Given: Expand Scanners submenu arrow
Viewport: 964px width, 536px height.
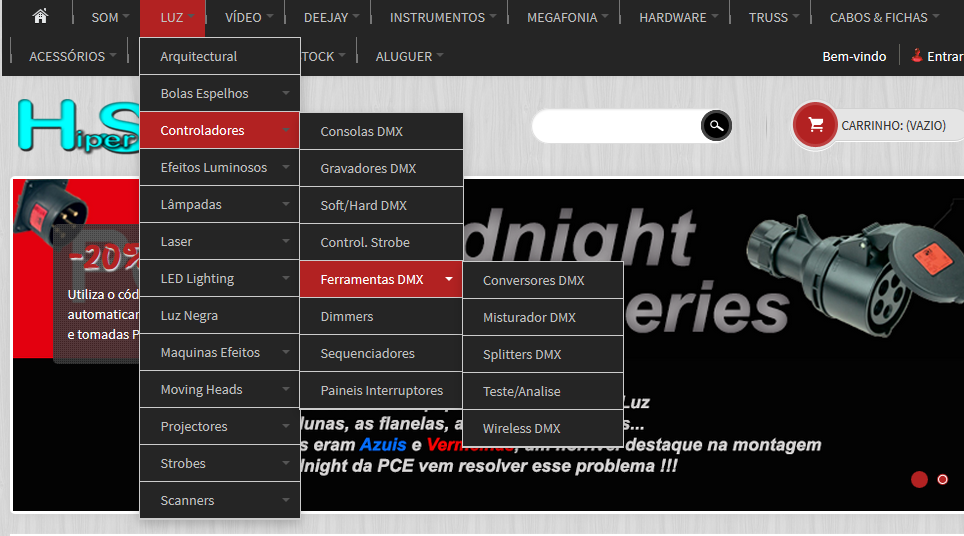Looking at the screenshot, I should pos(286,500).
